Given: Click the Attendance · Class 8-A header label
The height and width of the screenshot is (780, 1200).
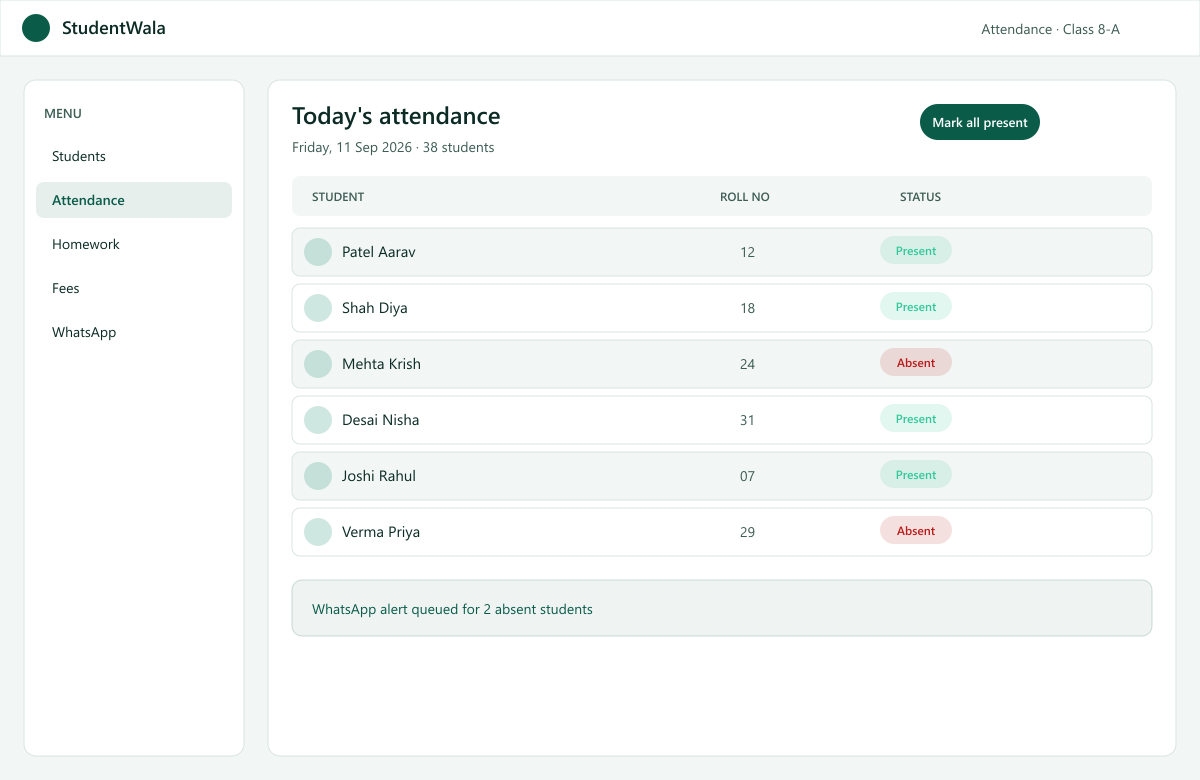Looking at the screenshot, I should pos(1050,29).
